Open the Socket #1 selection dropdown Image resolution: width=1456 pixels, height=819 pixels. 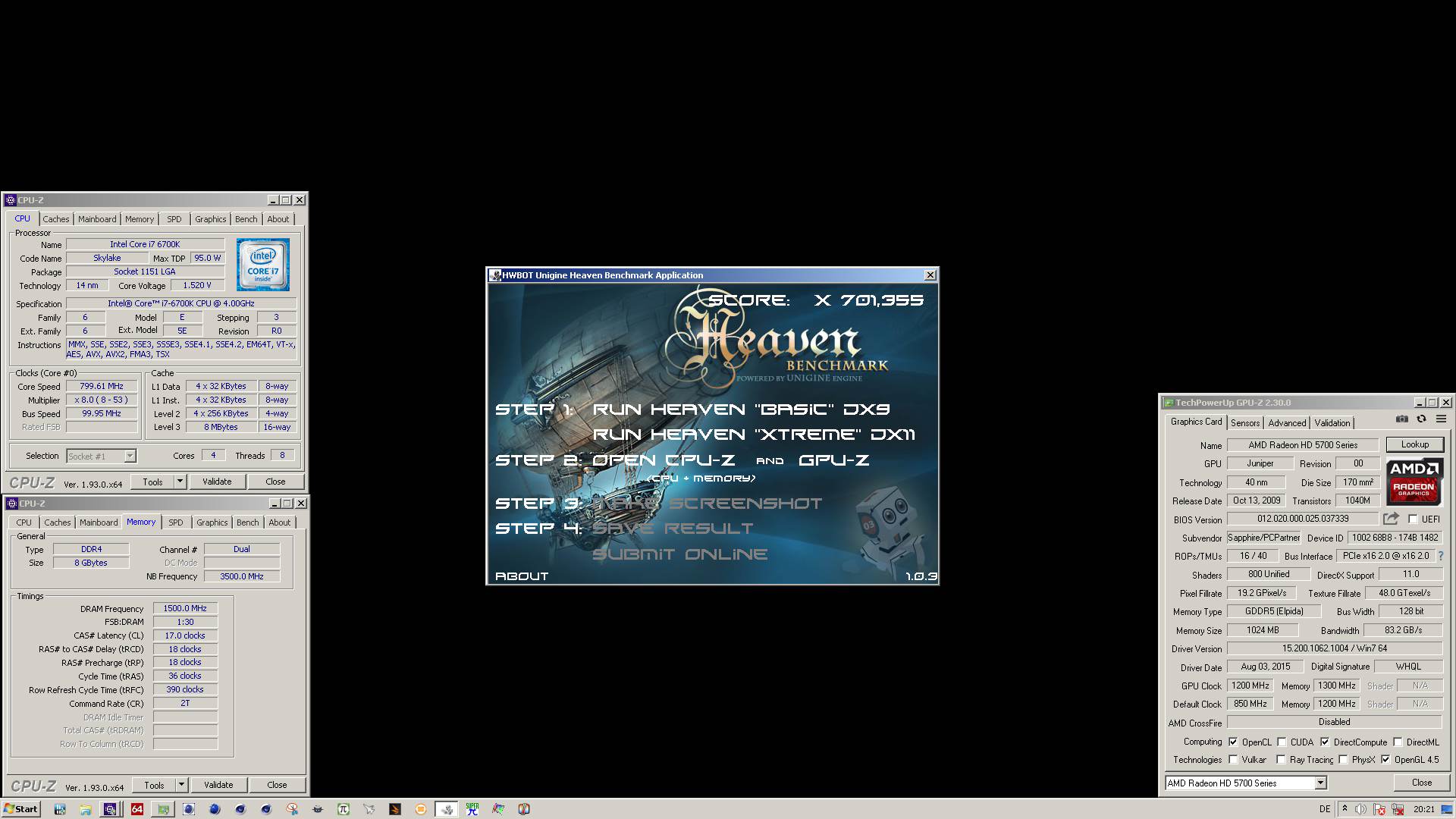pyautogui.click(x=130, y=456)
